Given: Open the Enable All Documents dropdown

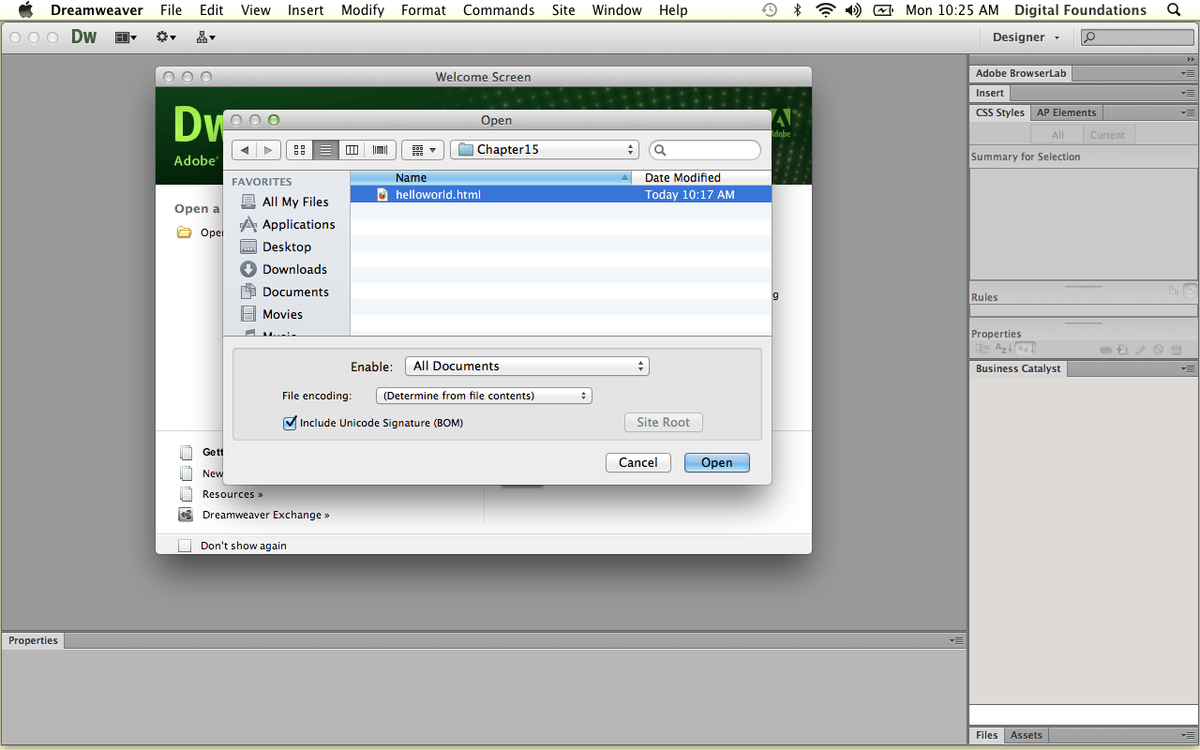Looking at the screenshot, I should (527, 366).
